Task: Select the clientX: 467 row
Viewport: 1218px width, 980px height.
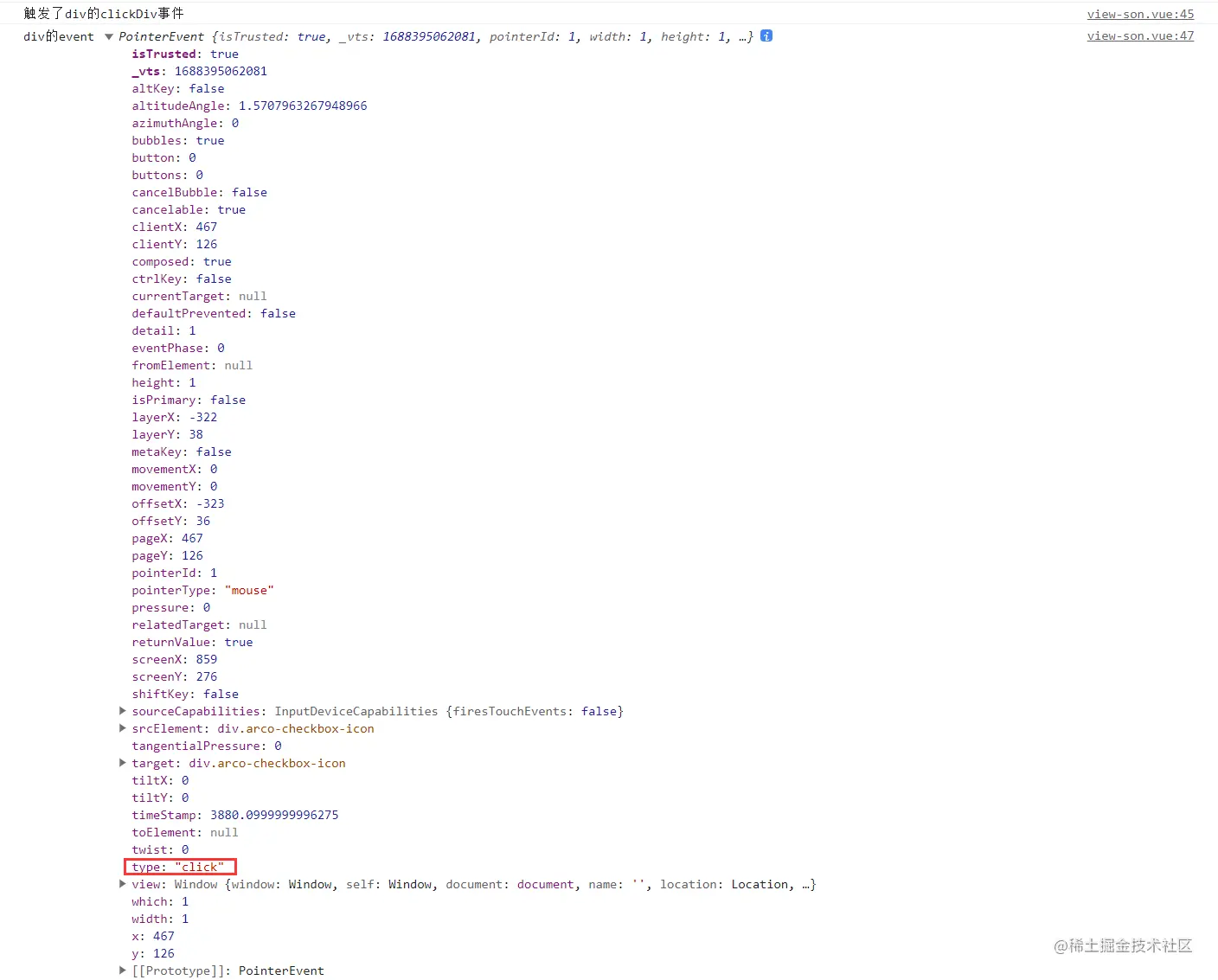Action: point(175,227)
